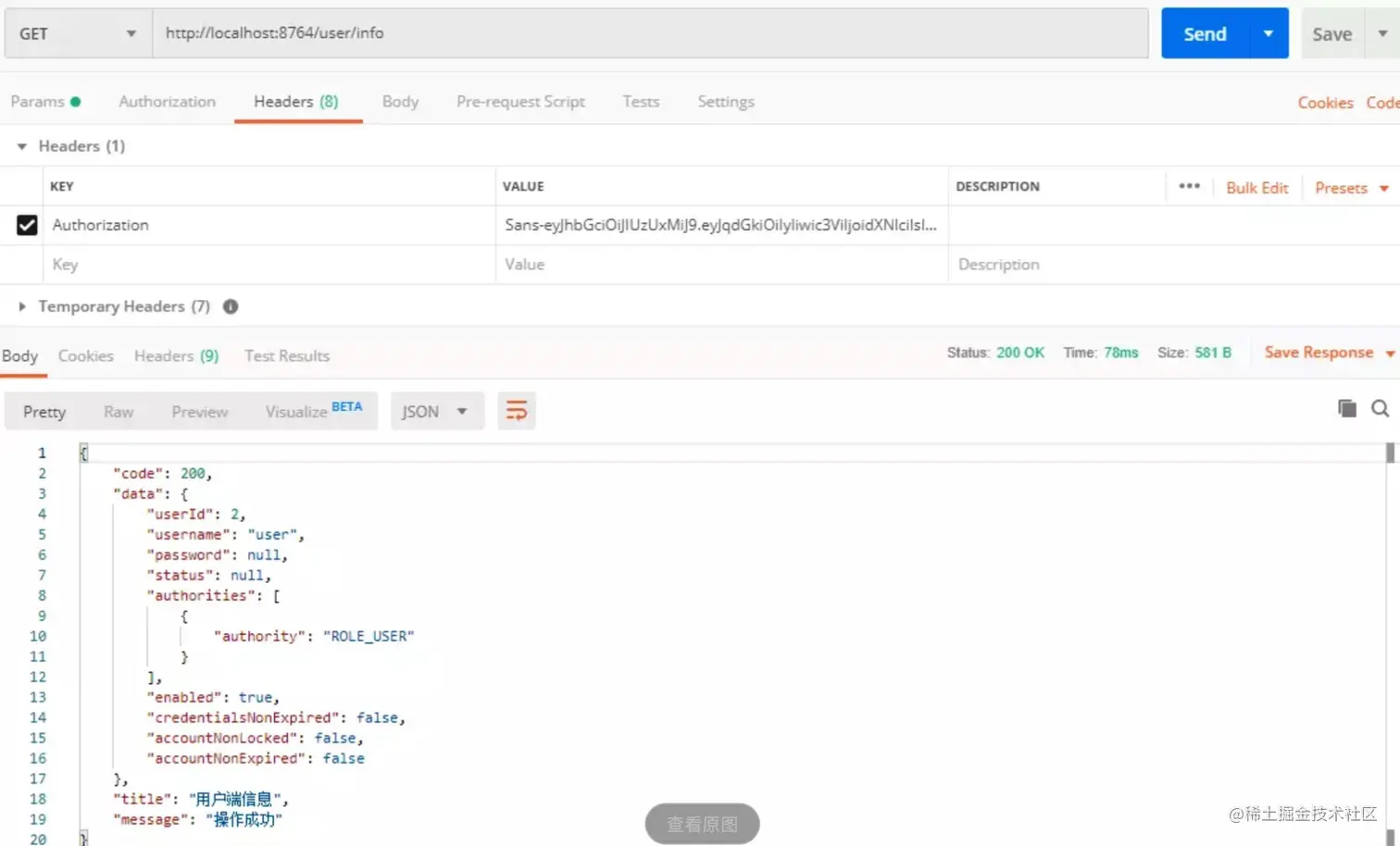Viewport: 1400px width, 846px height.
Task: Open search in response with the magnifier icon
Action: 1380,408
